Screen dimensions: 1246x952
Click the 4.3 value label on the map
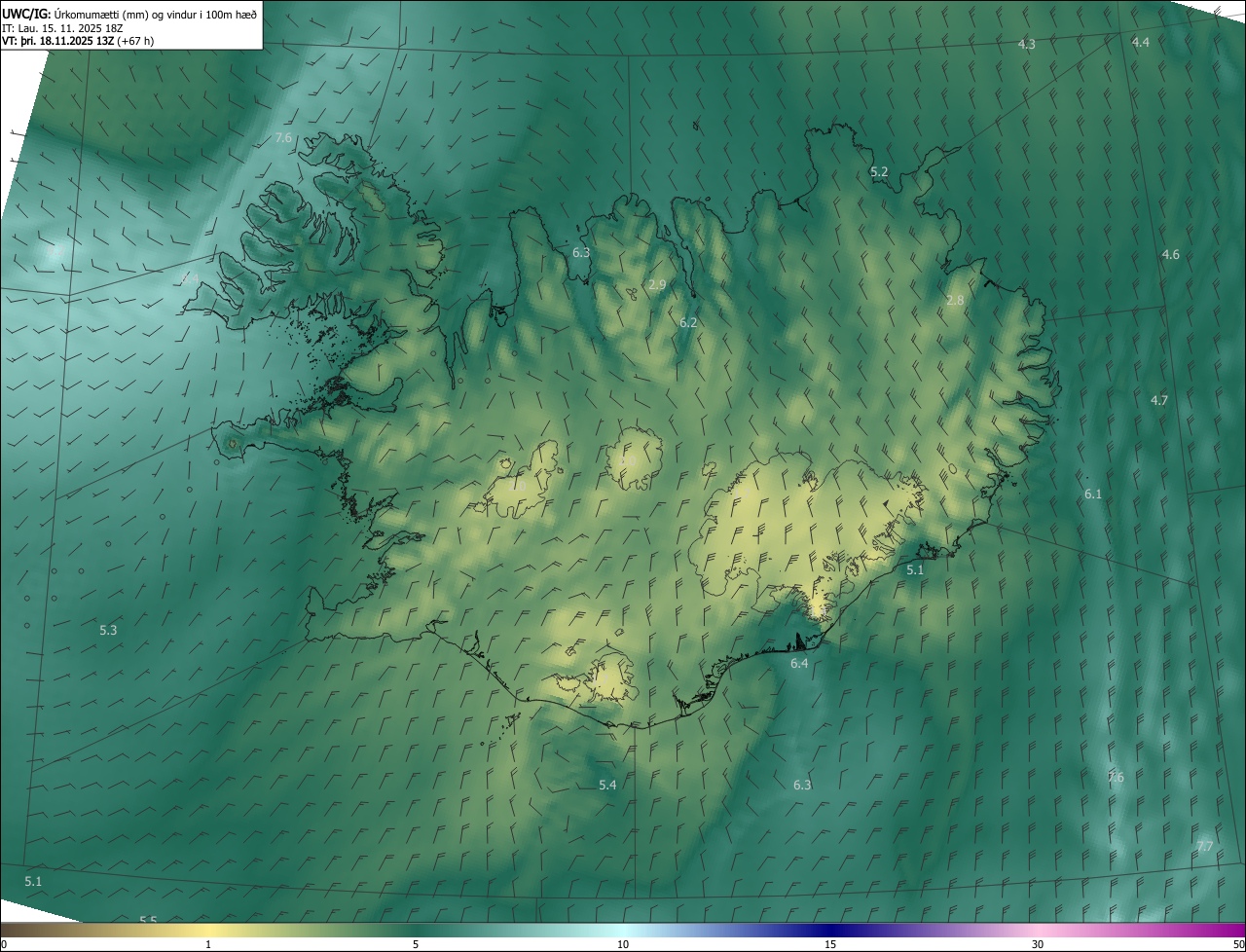click(1026, 45)
